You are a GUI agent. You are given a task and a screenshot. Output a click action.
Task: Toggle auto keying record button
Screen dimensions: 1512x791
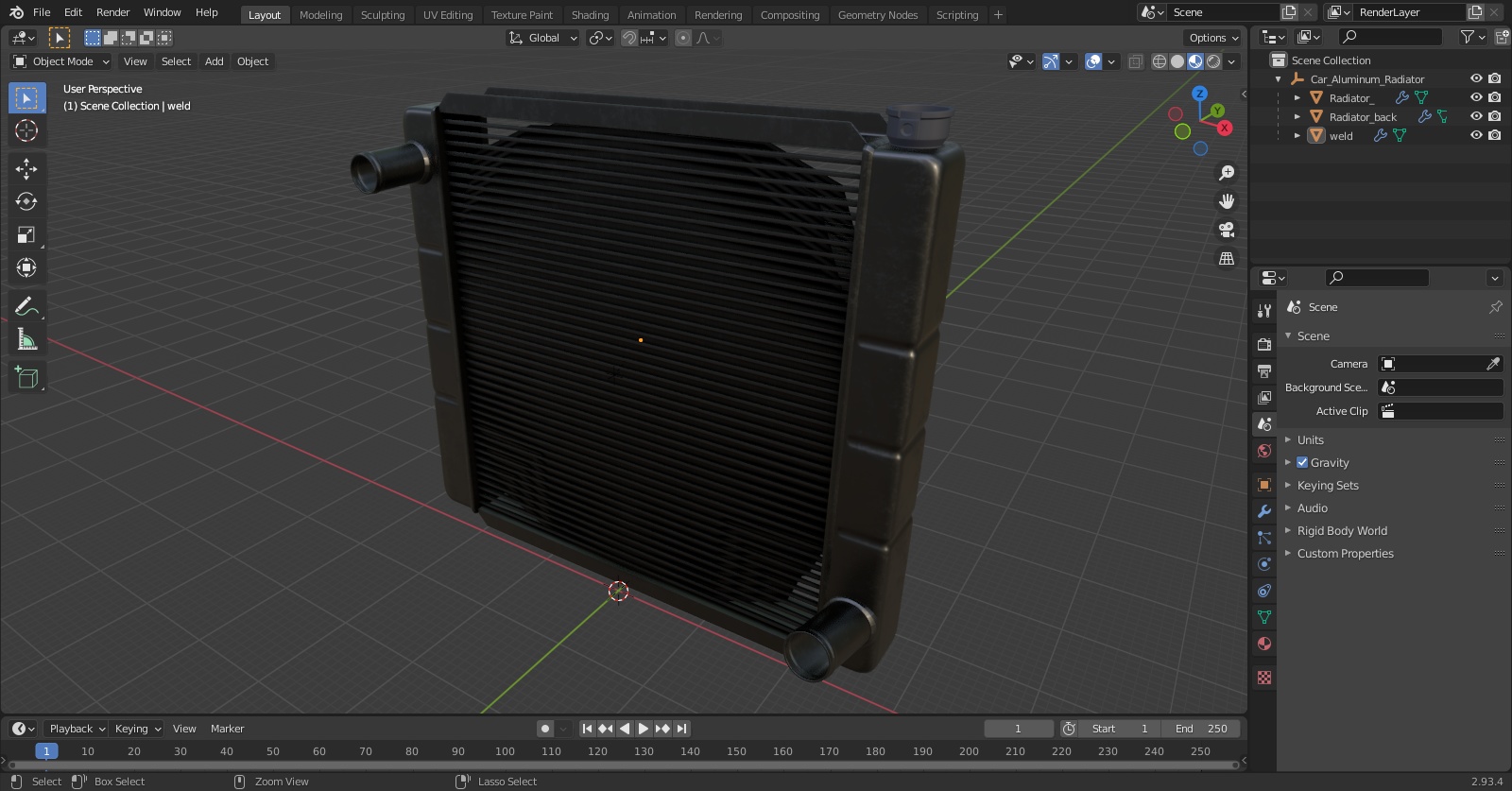click(544, 729)
